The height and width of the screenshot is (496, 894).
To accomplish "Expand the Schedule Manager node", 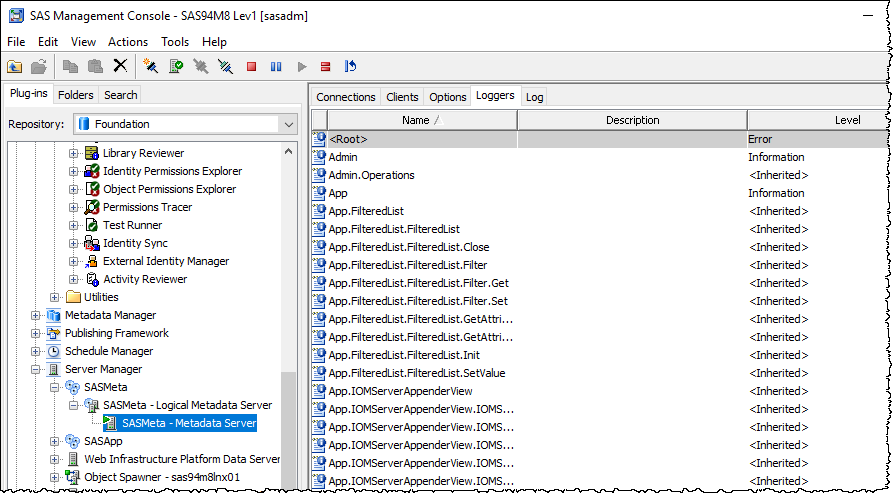I will click(35, 351).
